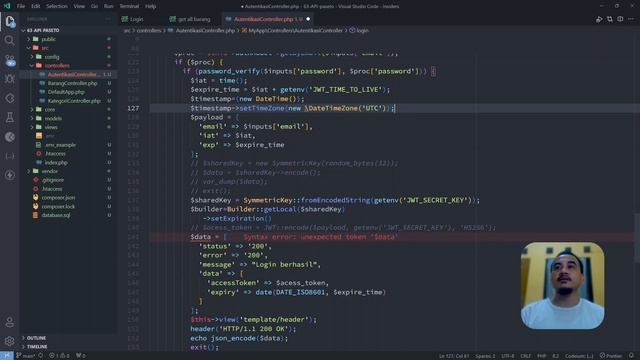Click the notifications bell in status bar
640x360 pixels.
click(x=631, y=356)
